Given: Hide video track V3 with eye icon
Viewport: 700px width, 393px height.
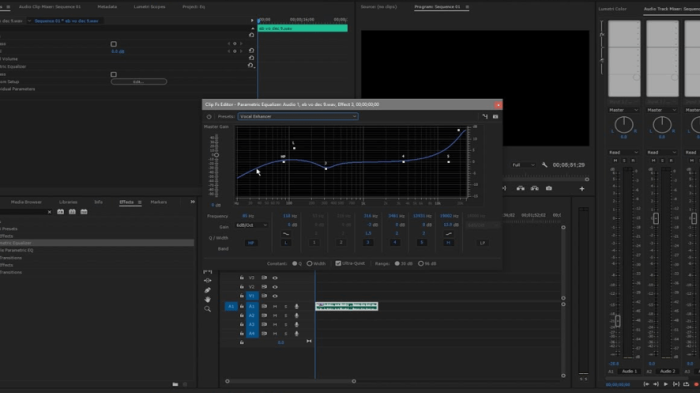Looking at the screenshot, I should tap(275, 278).
